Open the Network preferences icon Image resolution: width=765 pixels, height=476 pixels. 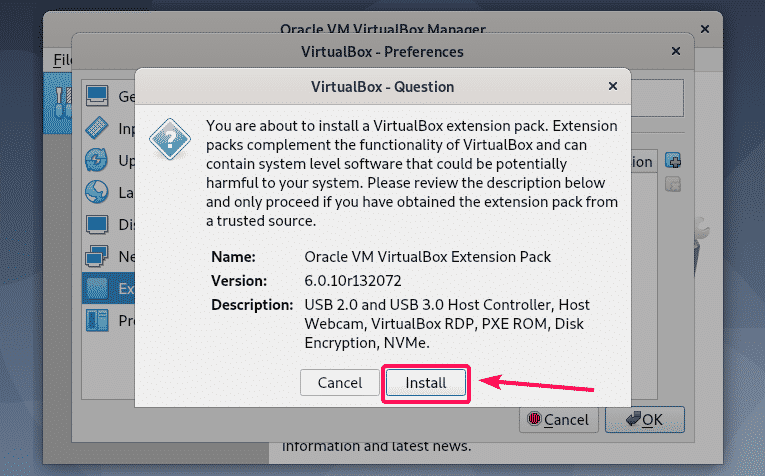click(x=97, y=256)
